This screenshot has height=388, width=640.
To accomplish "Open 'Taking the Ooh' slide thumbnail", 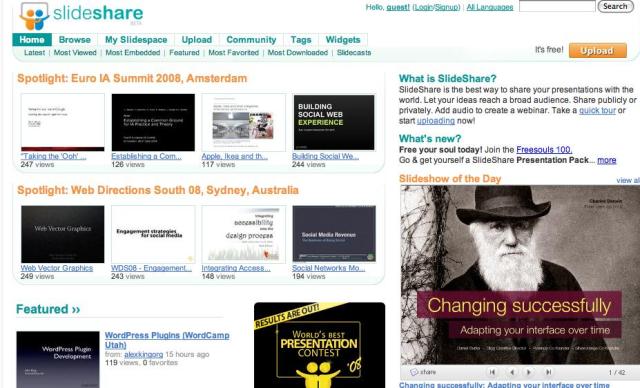I will (x=62, y=122).
